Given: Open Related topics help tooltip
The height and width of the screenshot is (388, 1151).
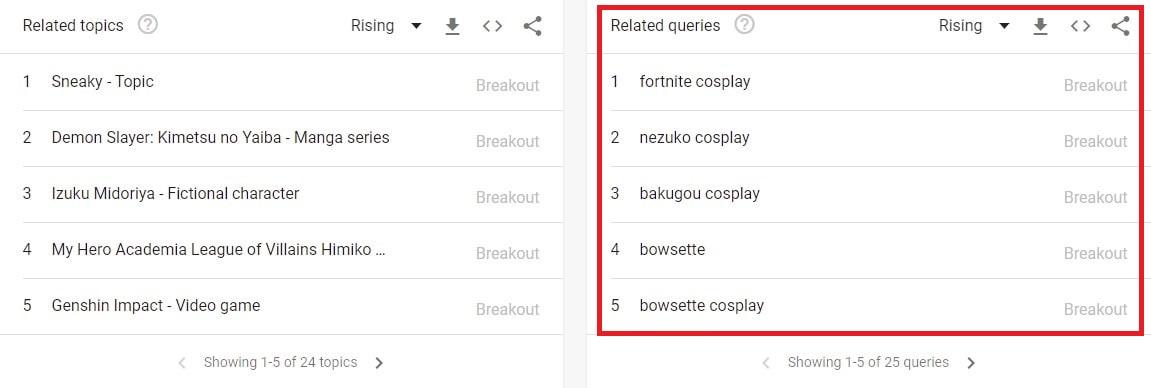Looking at the screenshot, I should coord(148,26).
